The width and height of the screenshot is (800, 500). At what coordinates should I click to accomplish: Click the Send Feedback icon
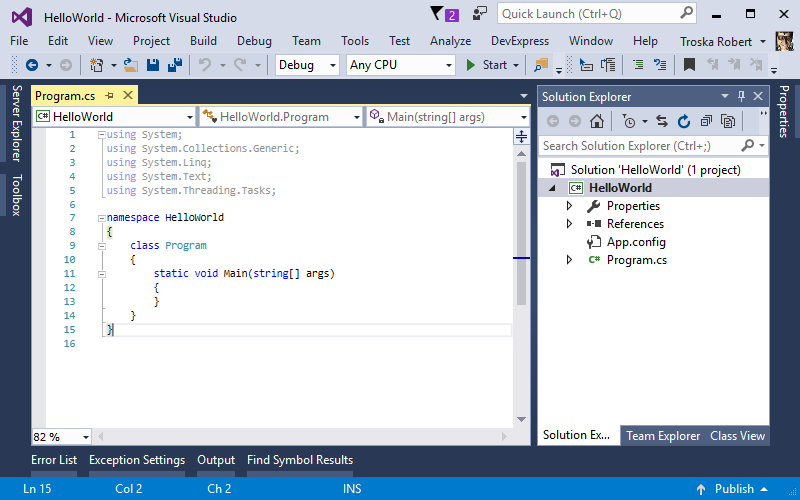480,14
